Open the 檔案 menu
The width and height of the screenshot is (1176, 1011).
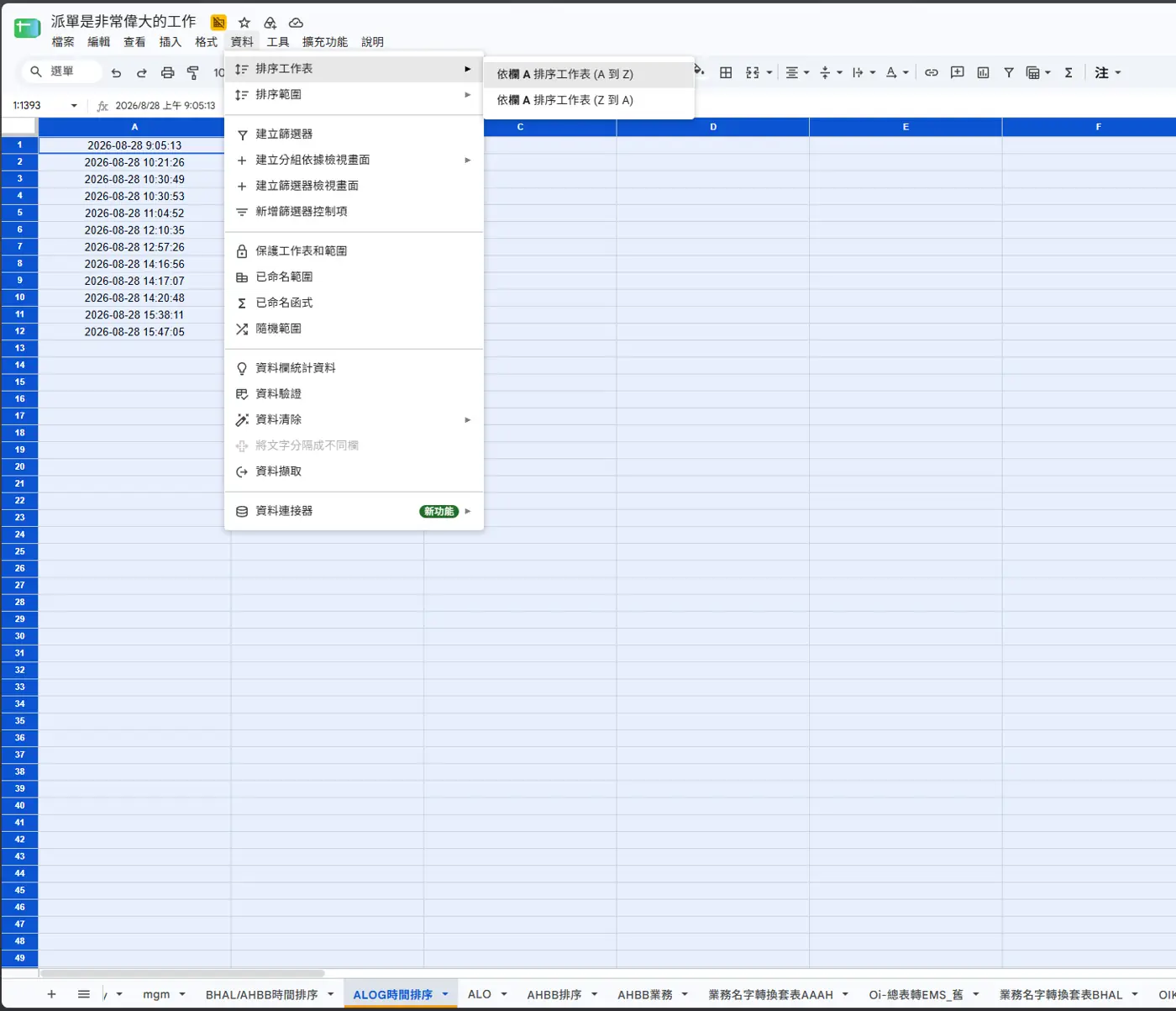(63, 42)
